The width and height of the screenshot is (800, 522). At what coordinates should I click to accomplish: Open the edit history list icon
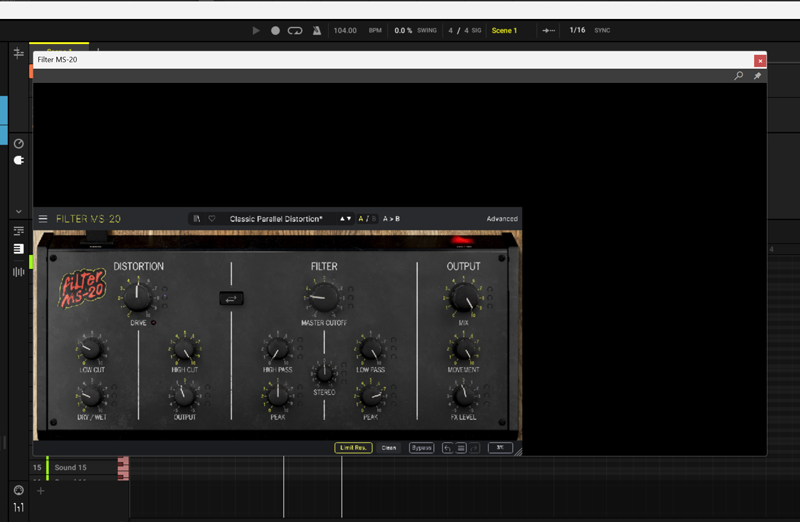(461, 448)
